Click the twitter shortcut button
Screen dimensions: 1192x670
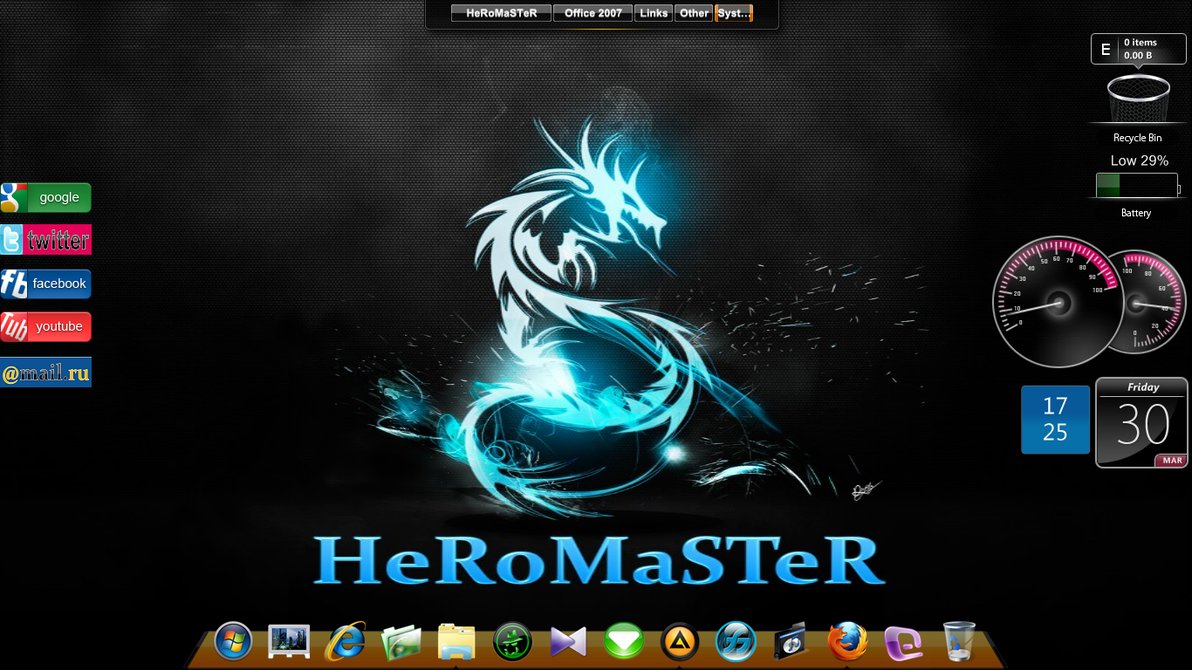tap(46, 240)
